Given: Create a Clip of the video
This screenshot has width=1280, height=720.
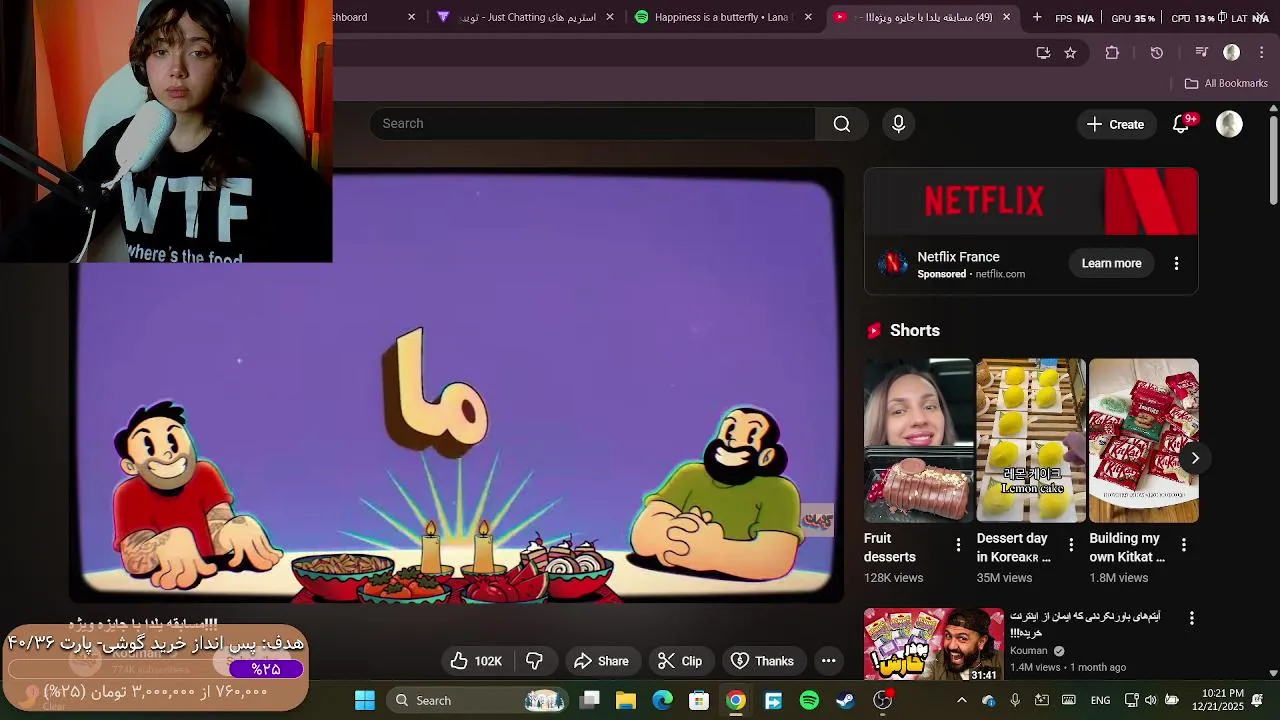Looking at the screenshot, I should (x=680, y=661).
